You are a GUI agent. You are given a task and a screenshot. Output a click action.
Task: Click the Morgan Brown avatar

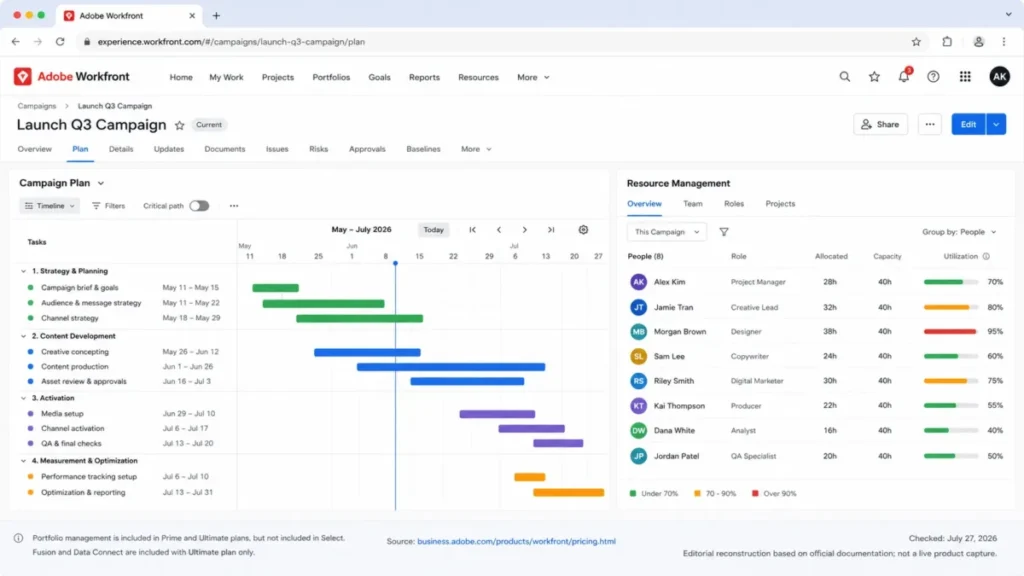pyautogui.click(x=638, y=332)
